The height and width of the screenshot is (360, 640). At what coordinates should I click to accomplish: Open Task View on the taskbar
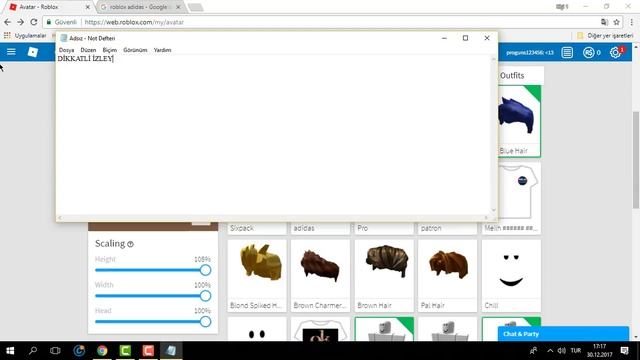55,351
